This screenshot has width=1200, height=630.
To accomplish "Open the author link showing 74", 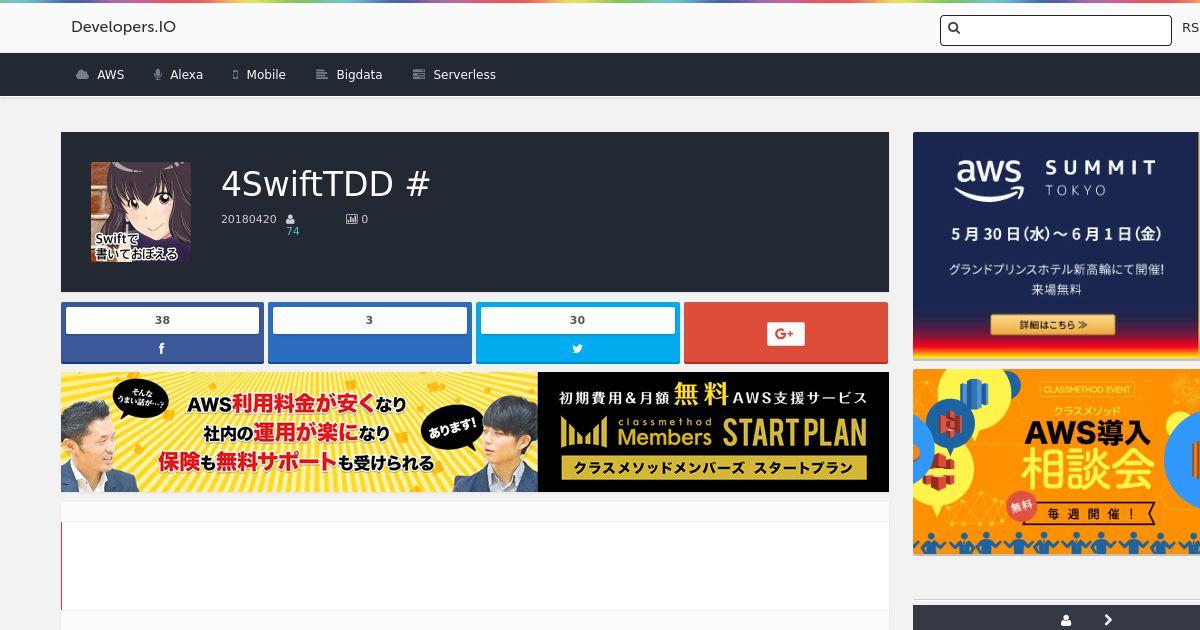I will (x=293, y=231).
